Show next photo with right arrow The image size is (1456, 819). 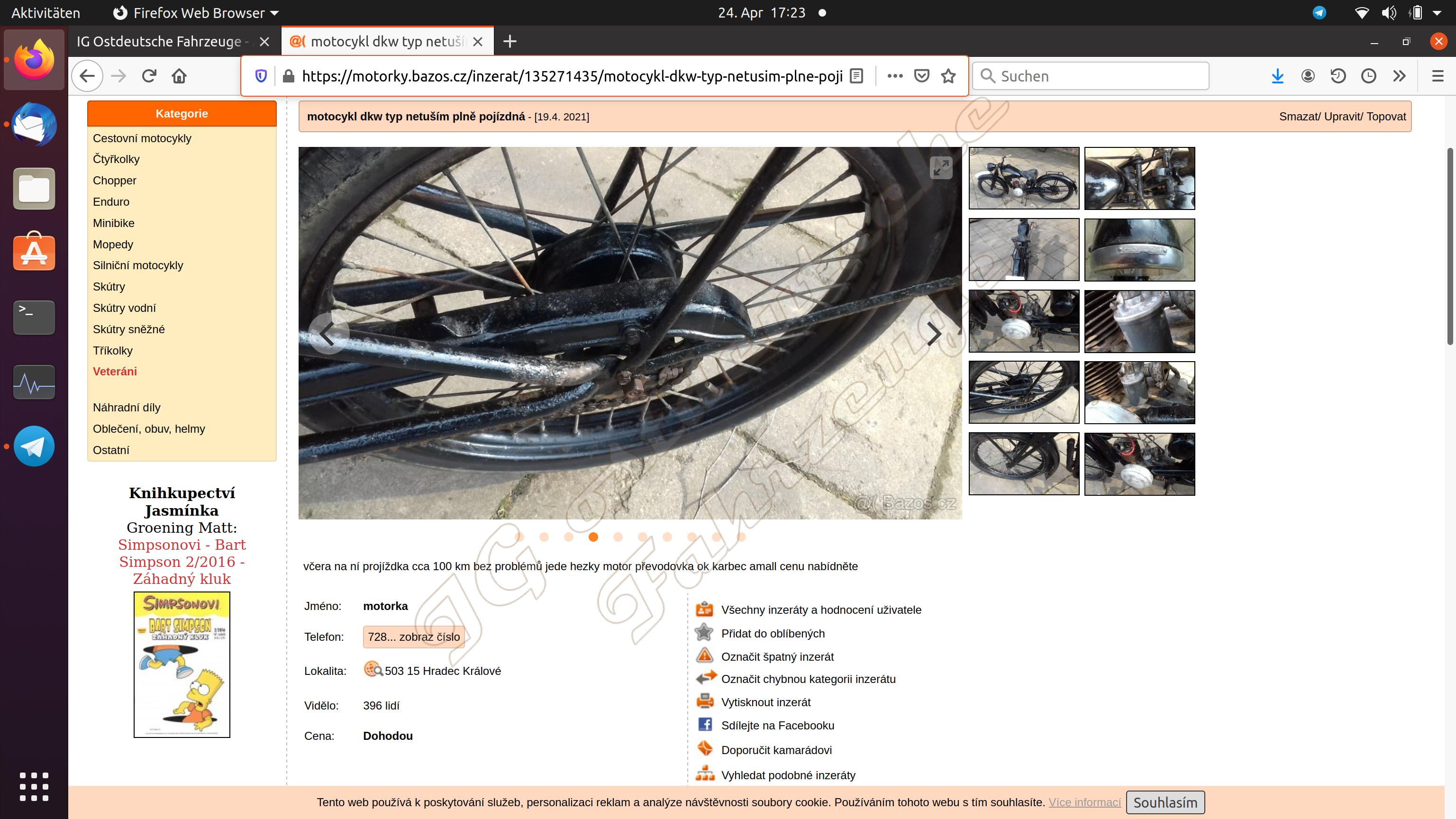934,334
